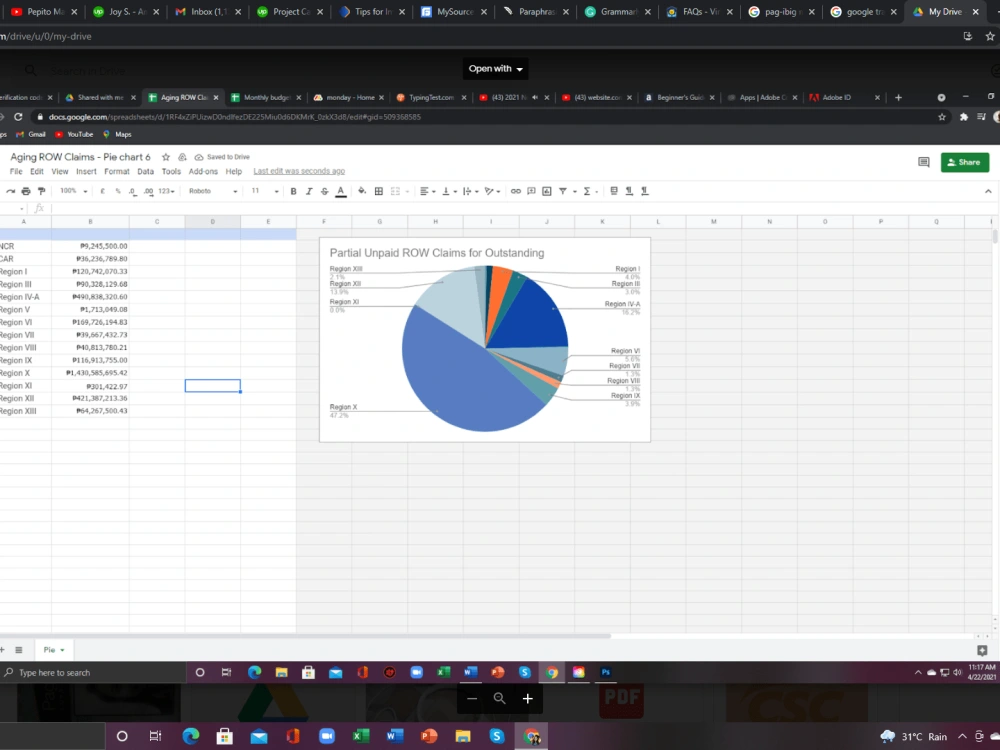Image resolution: width=1000 pixels, height=750 pixels.
Task: Click the move to folder icon beside title
Action: (x=182, y=157)
